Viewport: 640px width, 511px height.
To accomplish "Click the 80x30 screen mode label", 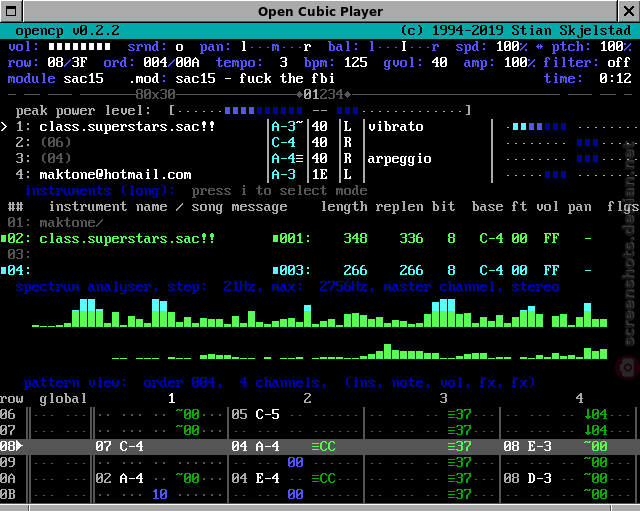I will click(x=156, y=95).
